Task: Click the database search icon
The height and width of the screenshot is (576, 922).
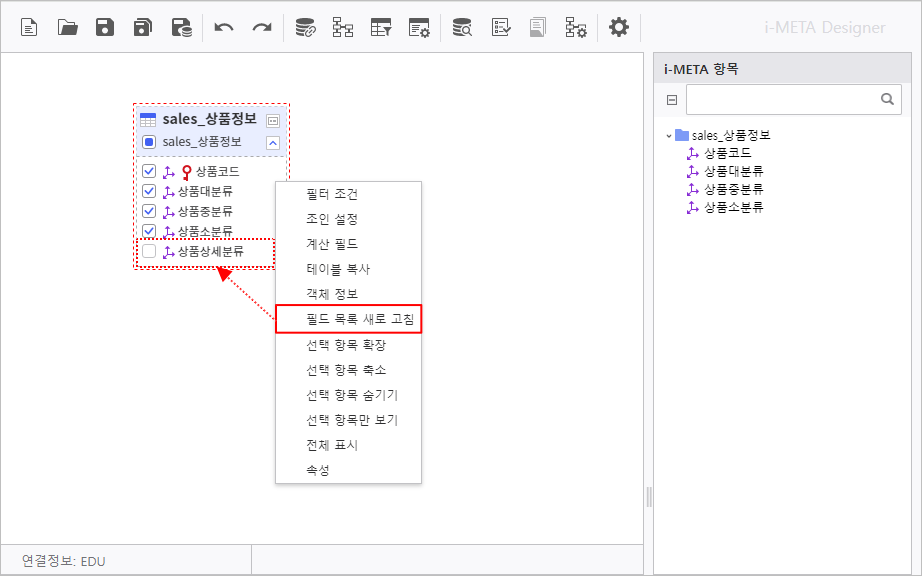Action: point(462,28)
